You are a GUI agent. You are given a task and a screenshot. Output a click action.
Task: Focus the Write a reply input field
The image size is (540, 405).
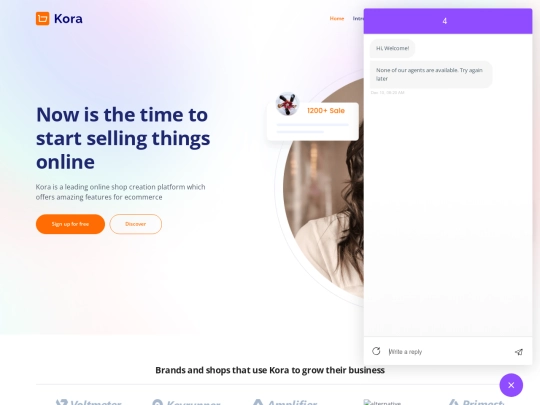[x=448, y=352]
